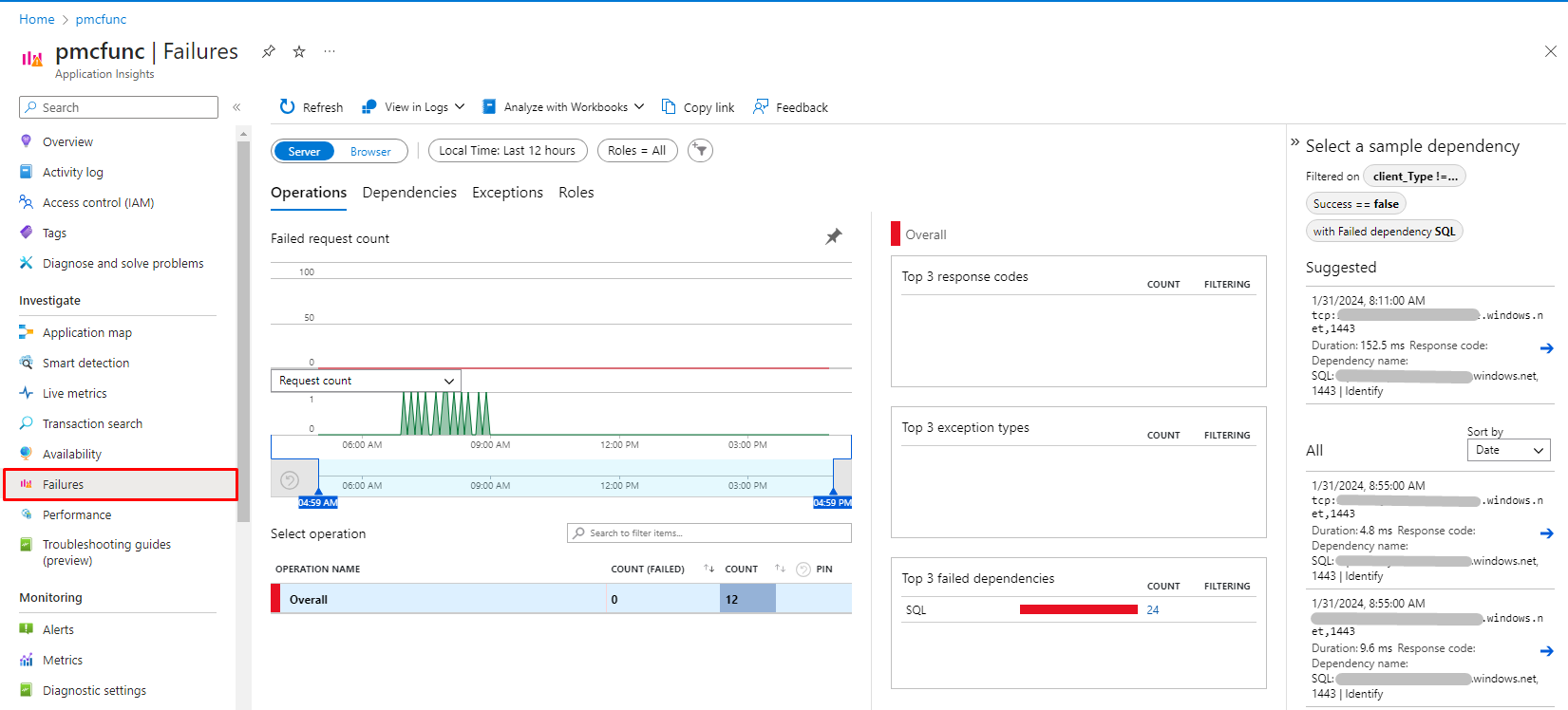This screenshot has height=710, width=1568.
Task: Select the Exceptions tab
Action: tap(507, 193)
